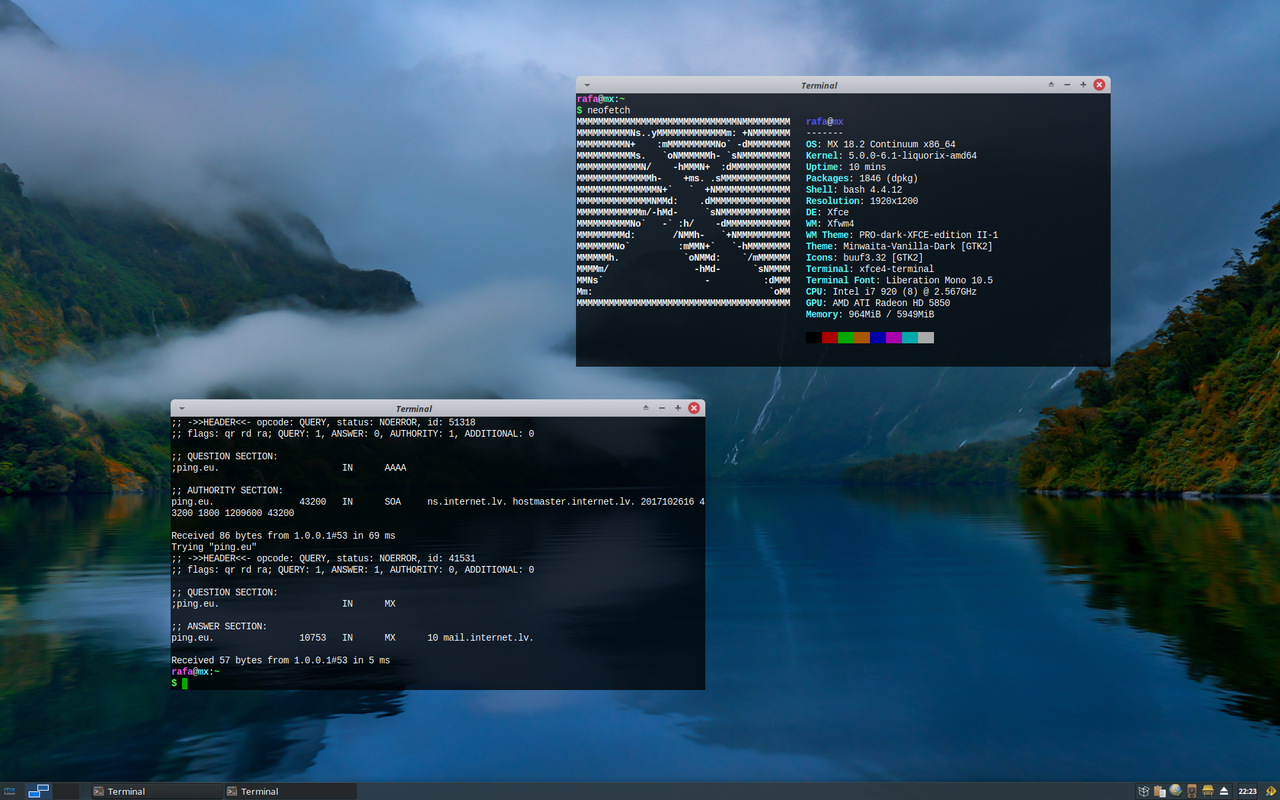Image resolution: width=1280 pixels, height=800 pixels.
Task: Switch to first Terminal taskbar button
Action: coord(155,791)
